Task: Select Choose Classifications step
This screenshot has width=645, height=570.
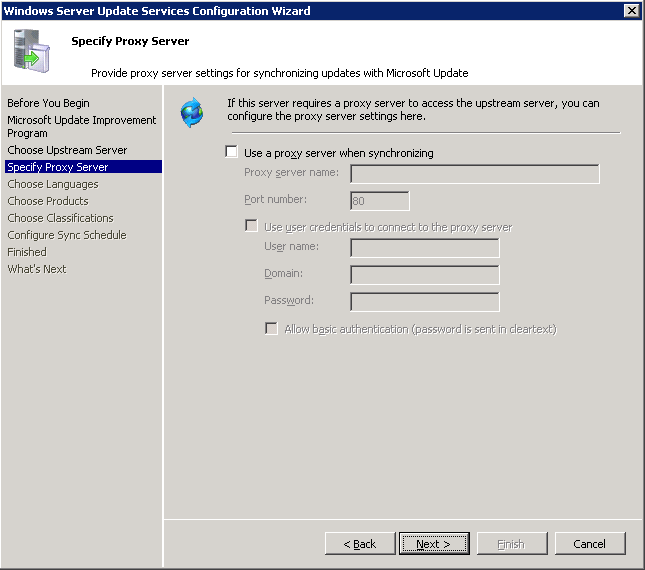Action: (60, 218)
